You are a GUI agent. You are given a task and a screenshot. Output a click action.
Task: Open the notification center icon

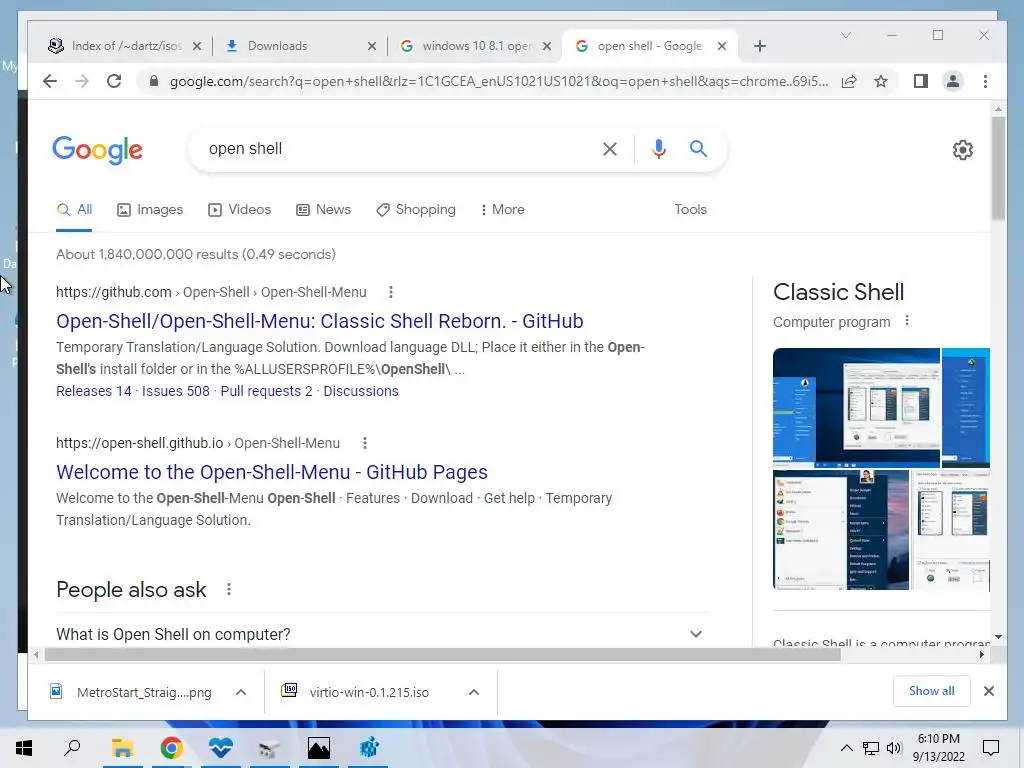[x=991, y=748]
